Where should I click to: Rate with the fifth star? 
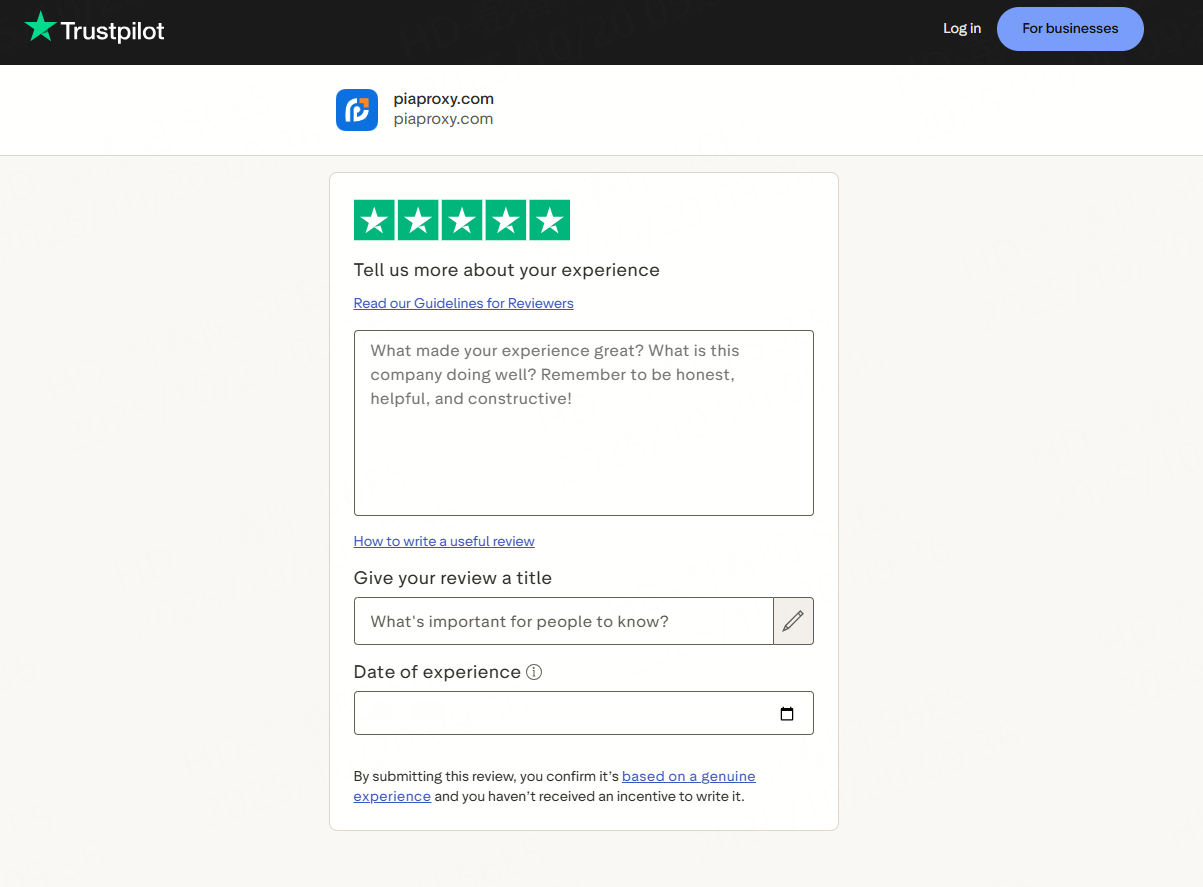[549, 220]
